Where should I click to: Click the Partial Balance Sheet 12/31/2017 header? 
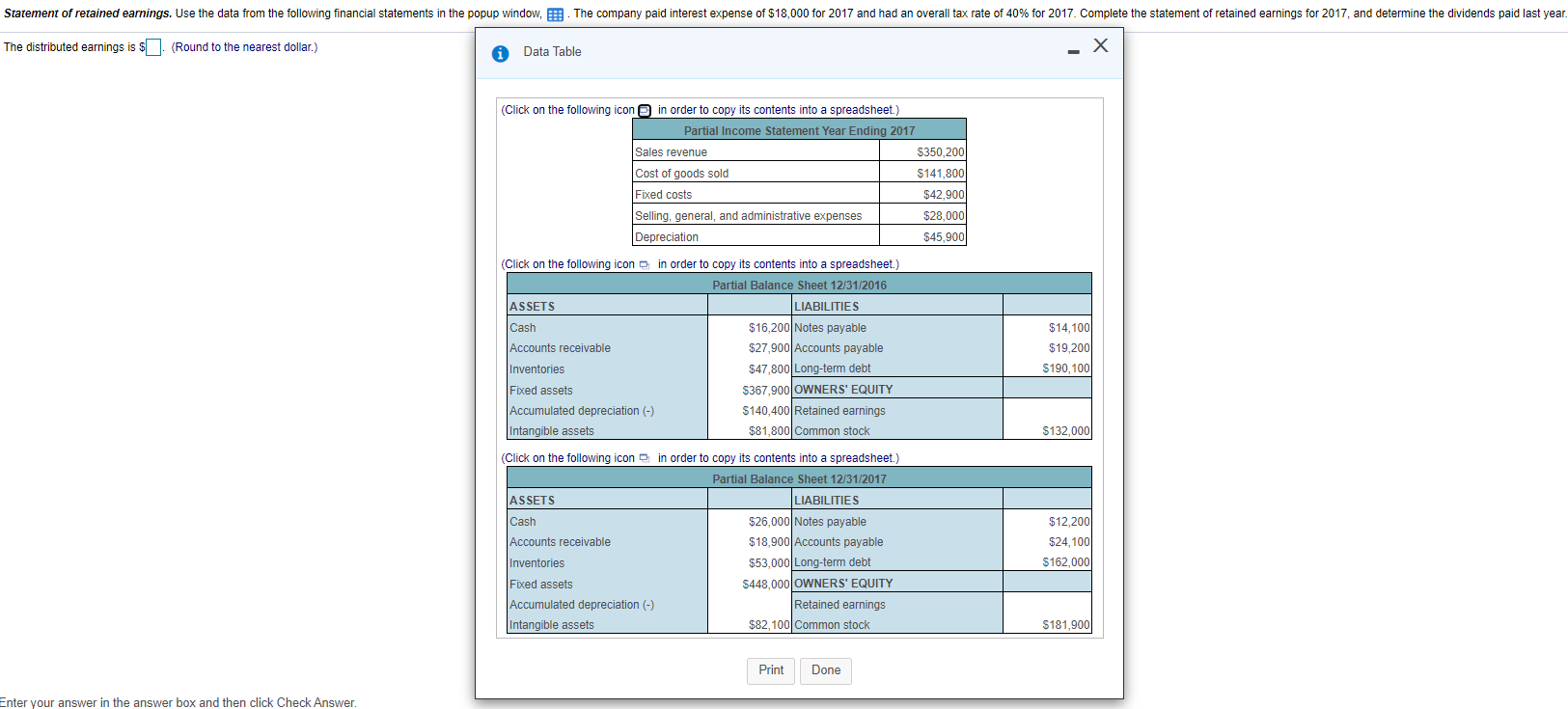pyautogui.click(x=799, y=479)
